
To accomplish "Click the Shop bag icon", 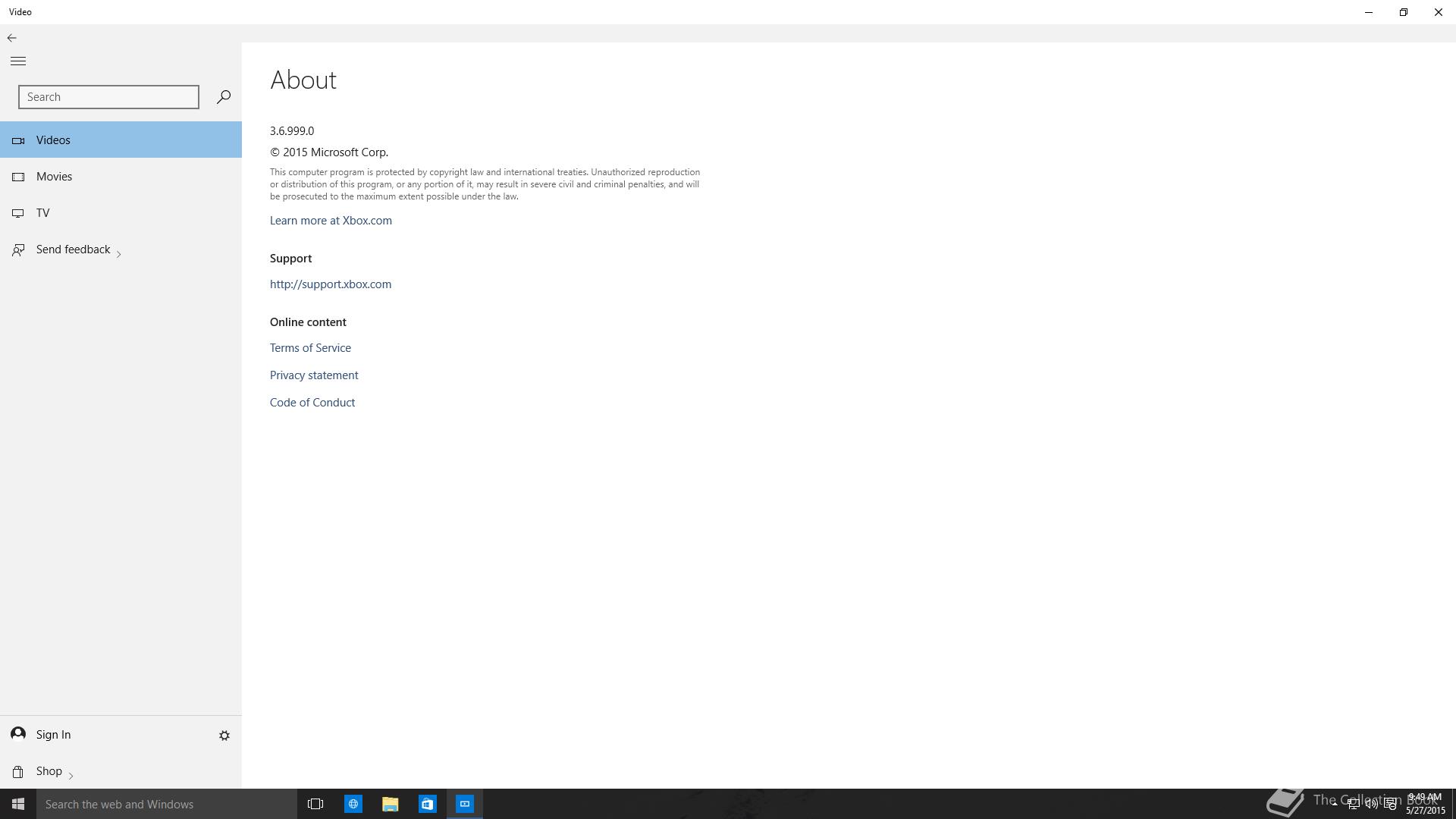I will [x=18, y=771].
